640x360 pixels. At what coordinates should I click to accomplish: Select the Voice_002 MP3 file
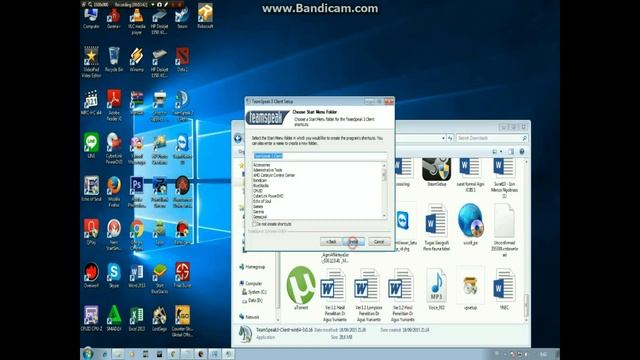coord(436,289)
